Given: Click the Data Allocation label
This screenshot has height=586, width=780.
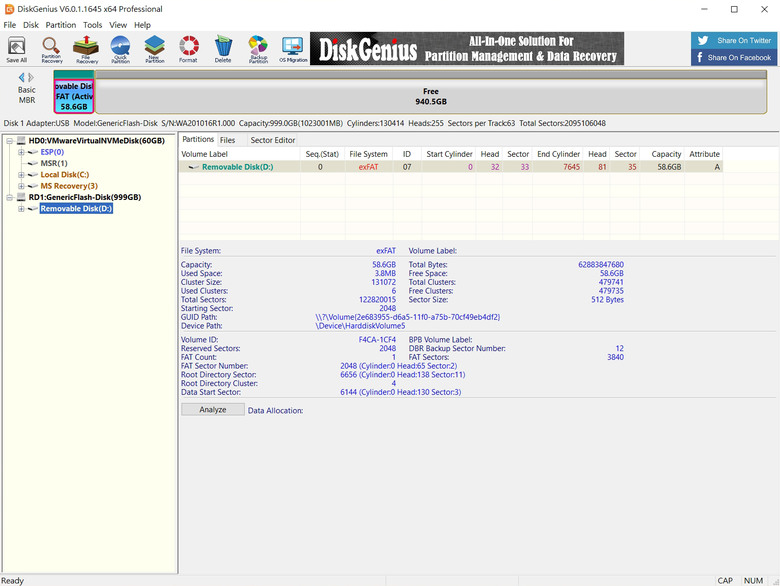Looking at the screenshot, I should (x=276, y=410).
